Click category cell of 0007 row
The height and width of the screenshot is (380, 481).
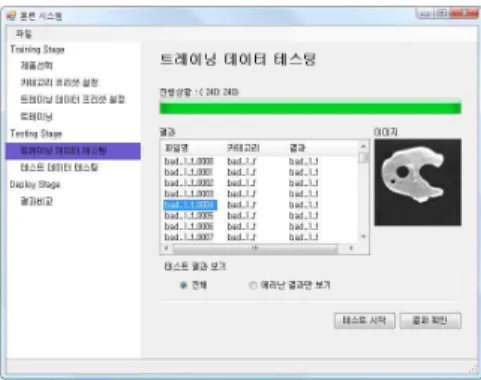242,237
